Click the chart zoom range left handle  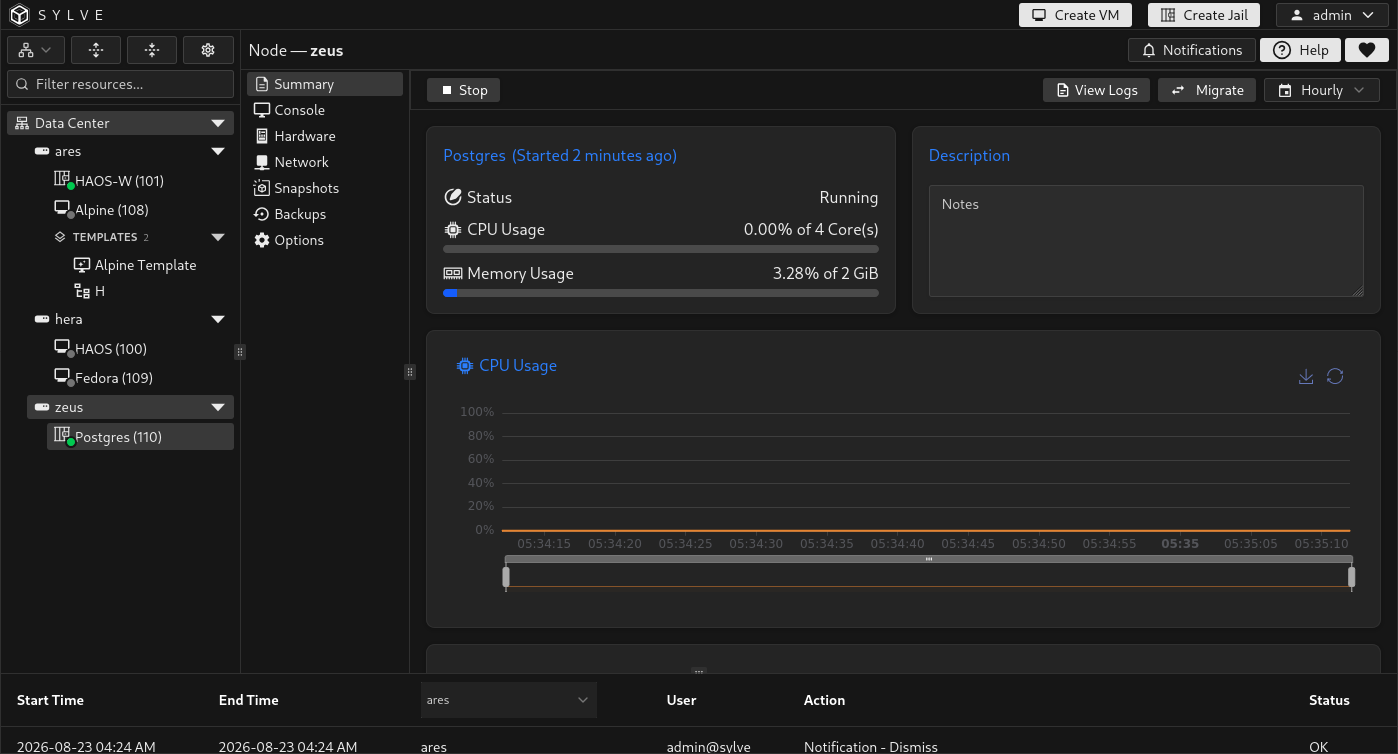click(506, 577)
